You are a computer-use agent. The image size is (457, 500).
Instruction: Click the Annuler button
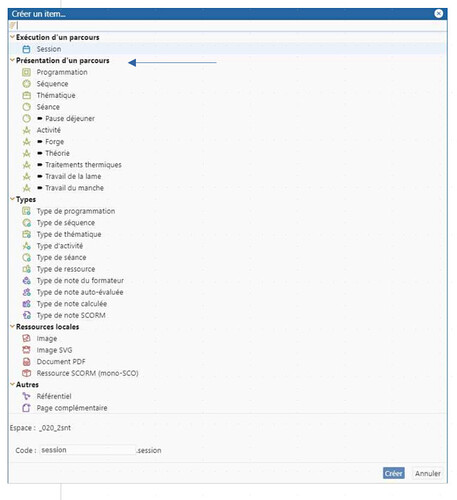(x=428, y=473)
